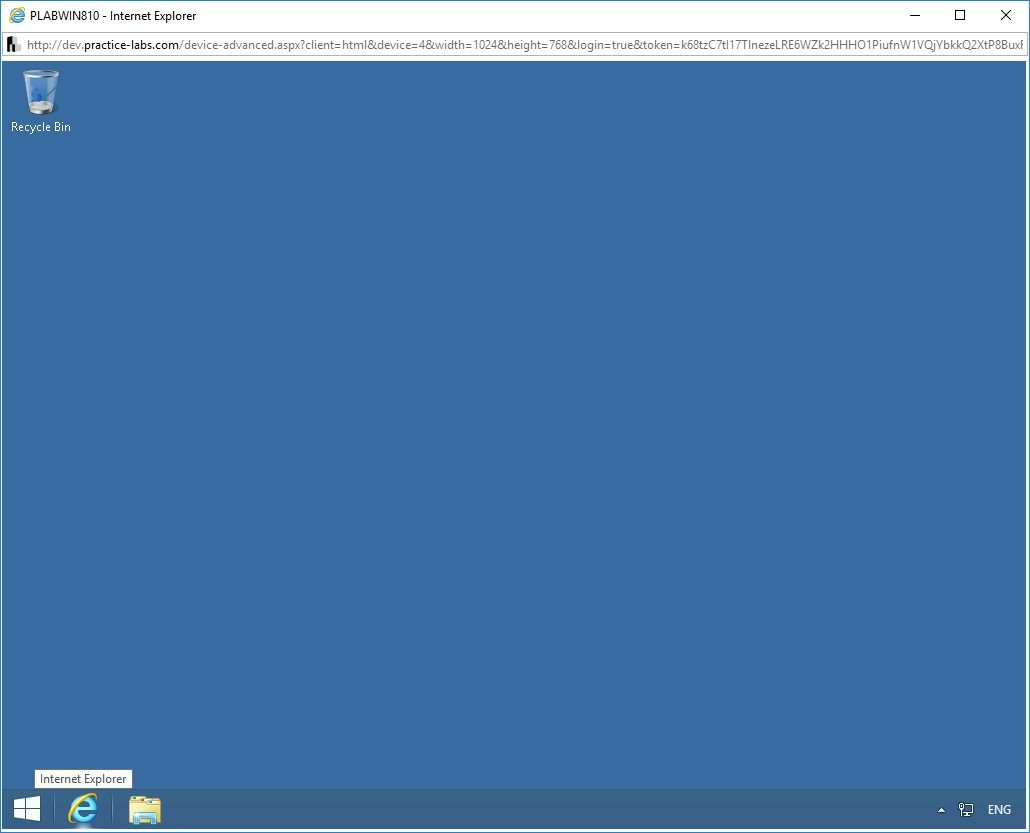
Task: Click the blue desktop background
Action: pyautogui.click(x=500, y=400)
